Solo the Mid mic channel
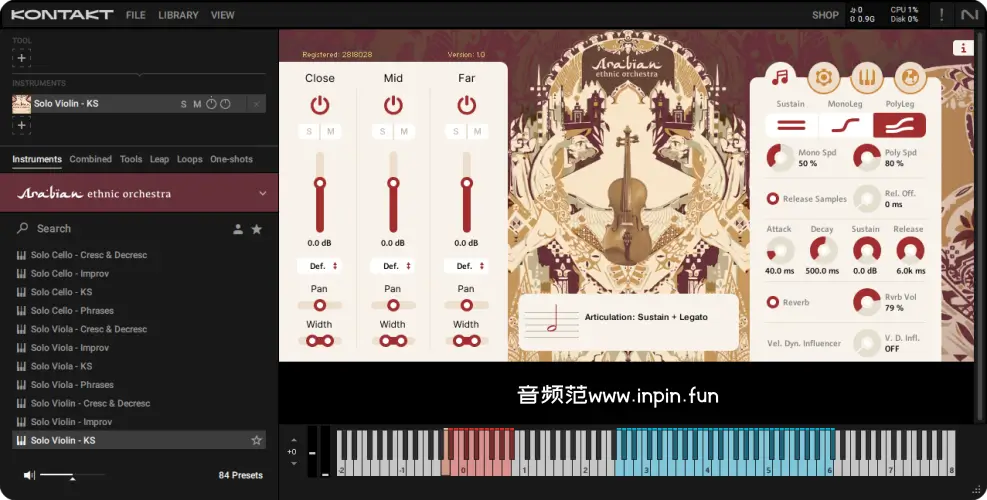This screenshot has width=987, height=500. 383,132
